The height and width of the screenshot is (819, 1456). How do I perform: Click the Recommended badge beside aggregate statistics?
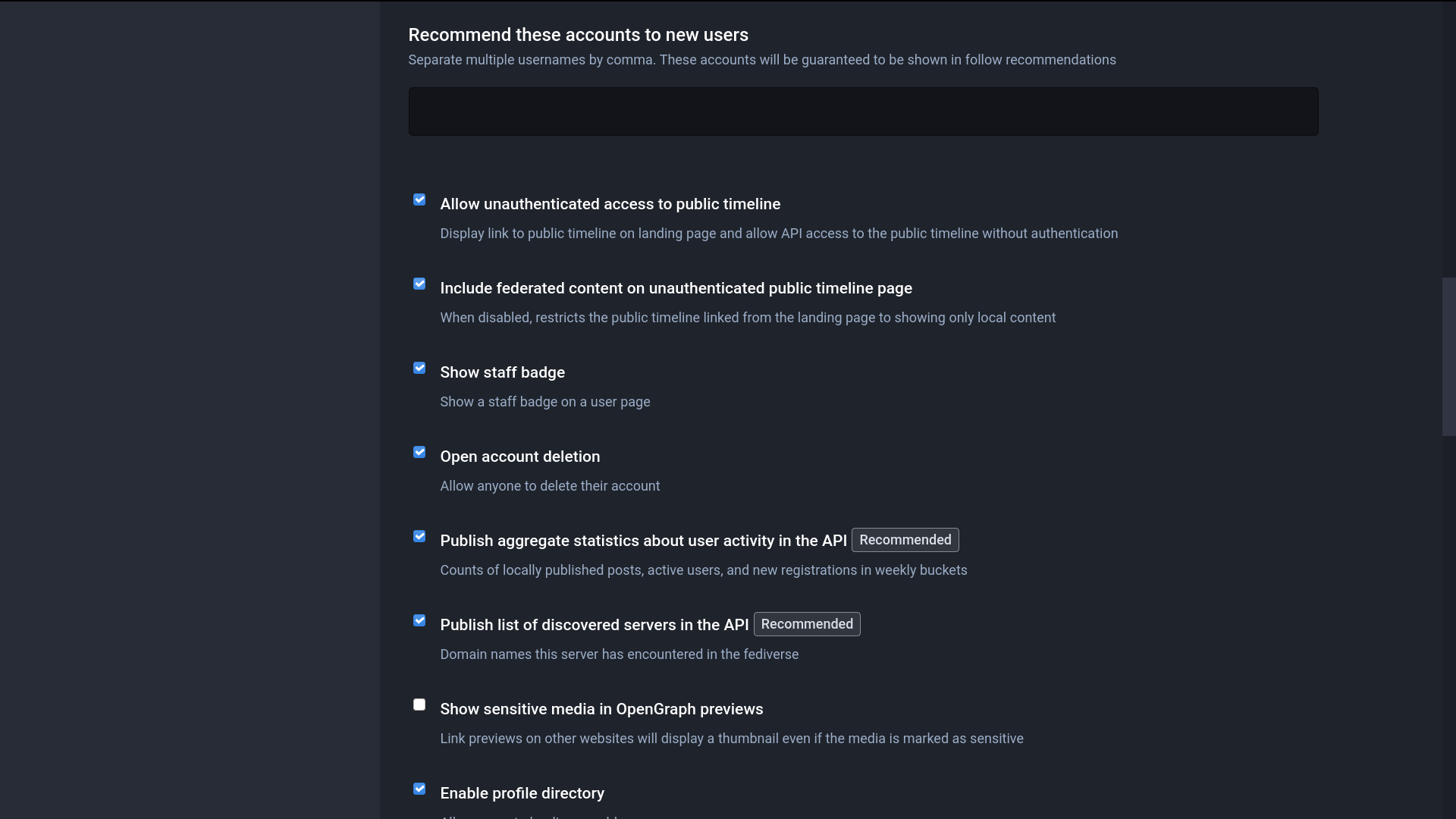[x=905, y=540]
